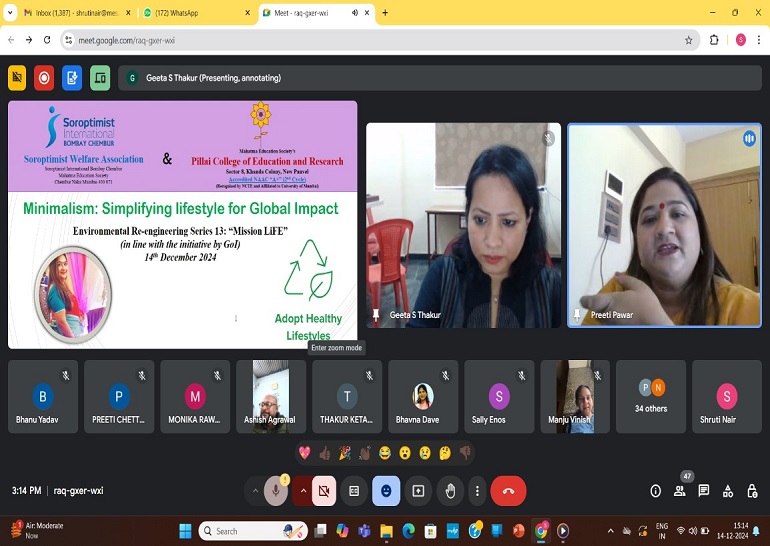Expand audio settings arrow beside the microphone

(x=255, y=491)
